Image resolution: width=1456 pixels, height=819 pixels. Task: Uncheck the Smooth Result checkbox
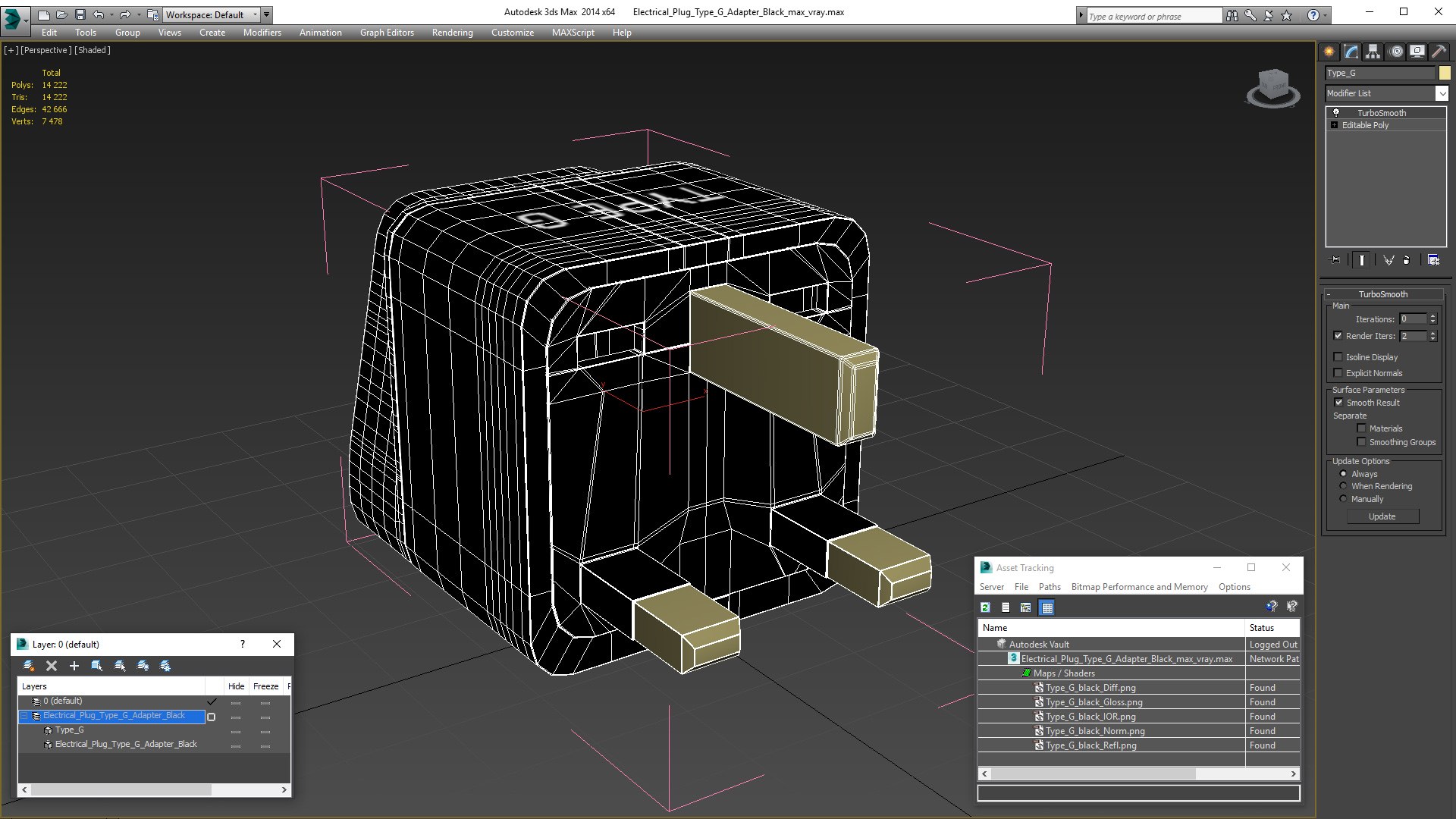coord(1338,403)
